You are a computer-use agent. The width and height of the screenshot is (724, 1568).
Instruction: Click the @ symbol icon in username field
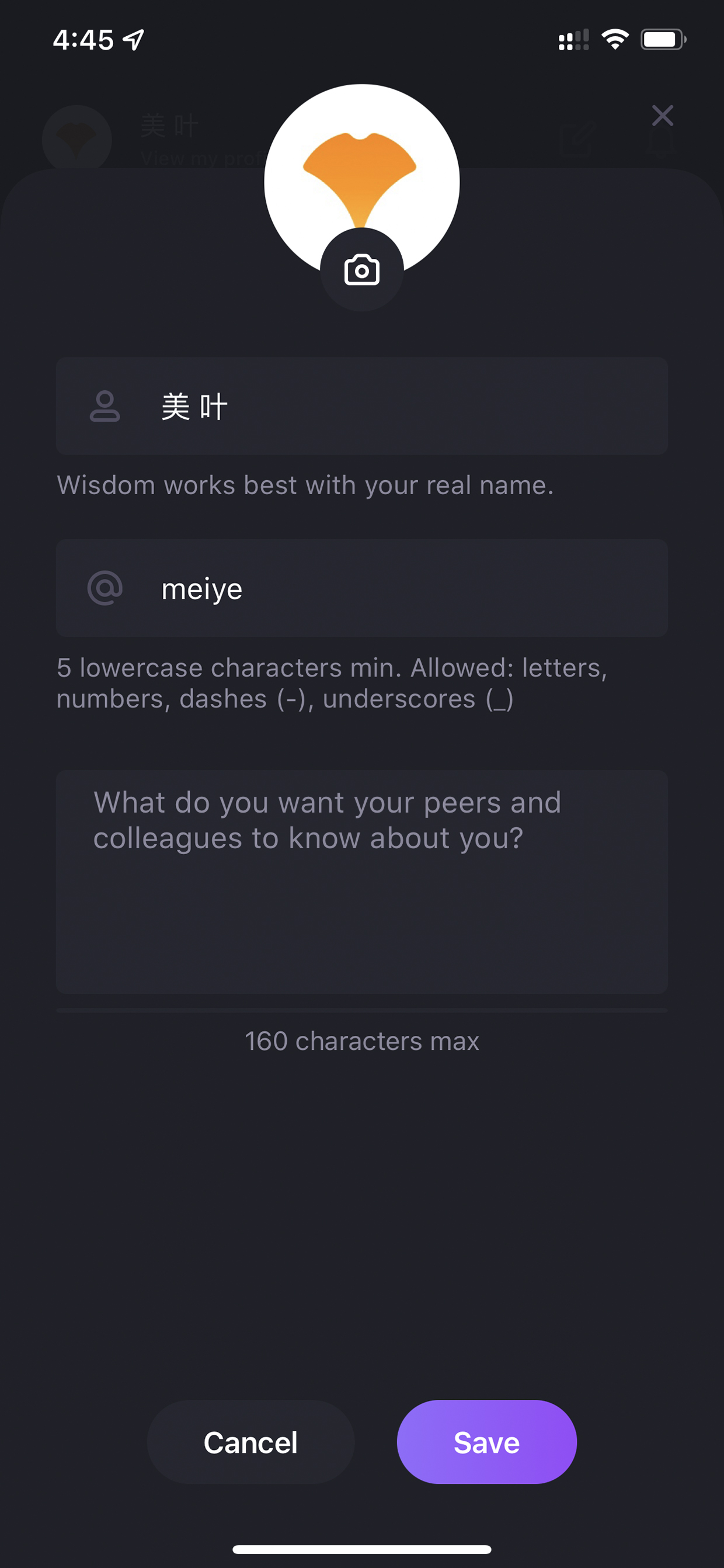tap(105, 588)
